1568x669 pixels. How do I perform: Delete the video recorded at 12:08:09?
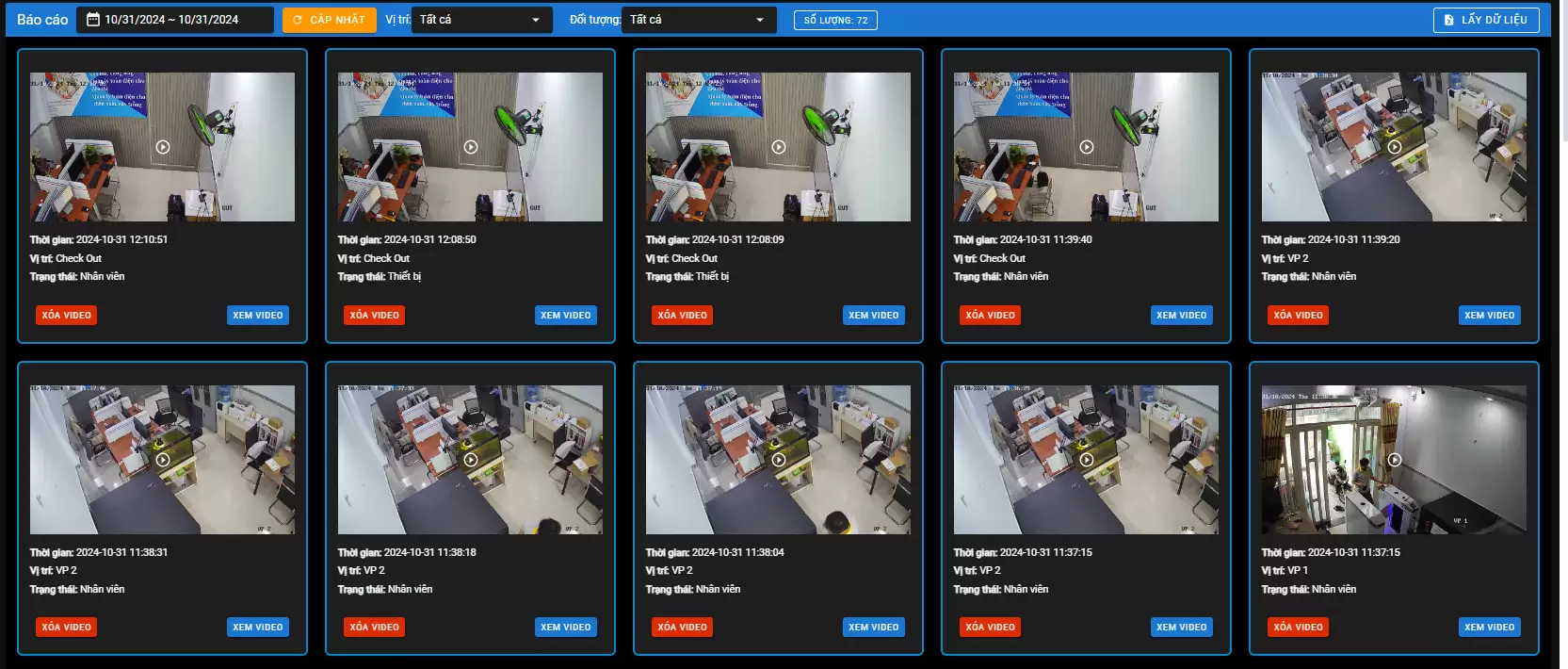click(x=682, y=315)
